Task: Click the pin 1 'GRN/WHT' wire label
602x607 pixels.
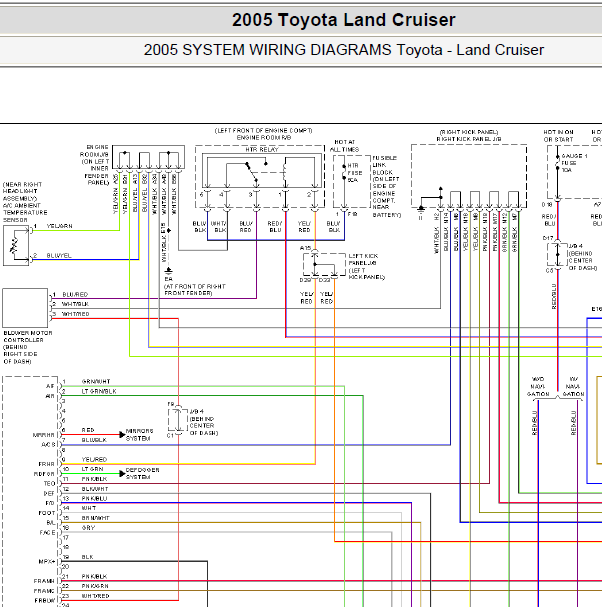Action: [96, 381]
